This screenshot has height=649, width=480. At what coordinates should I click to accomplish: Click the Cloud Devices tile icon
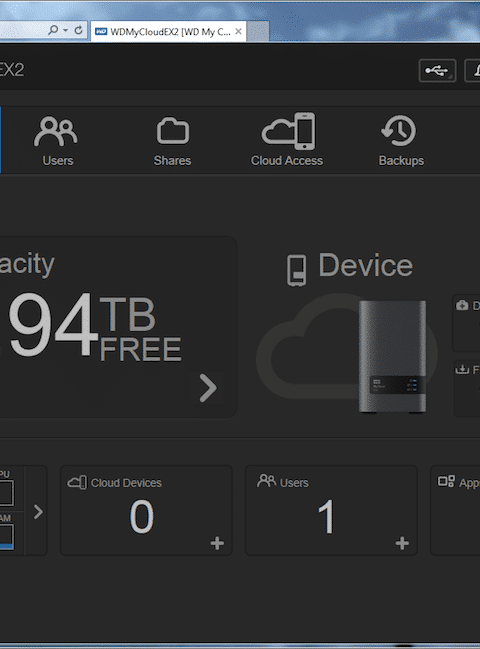(x=77, y=483)
